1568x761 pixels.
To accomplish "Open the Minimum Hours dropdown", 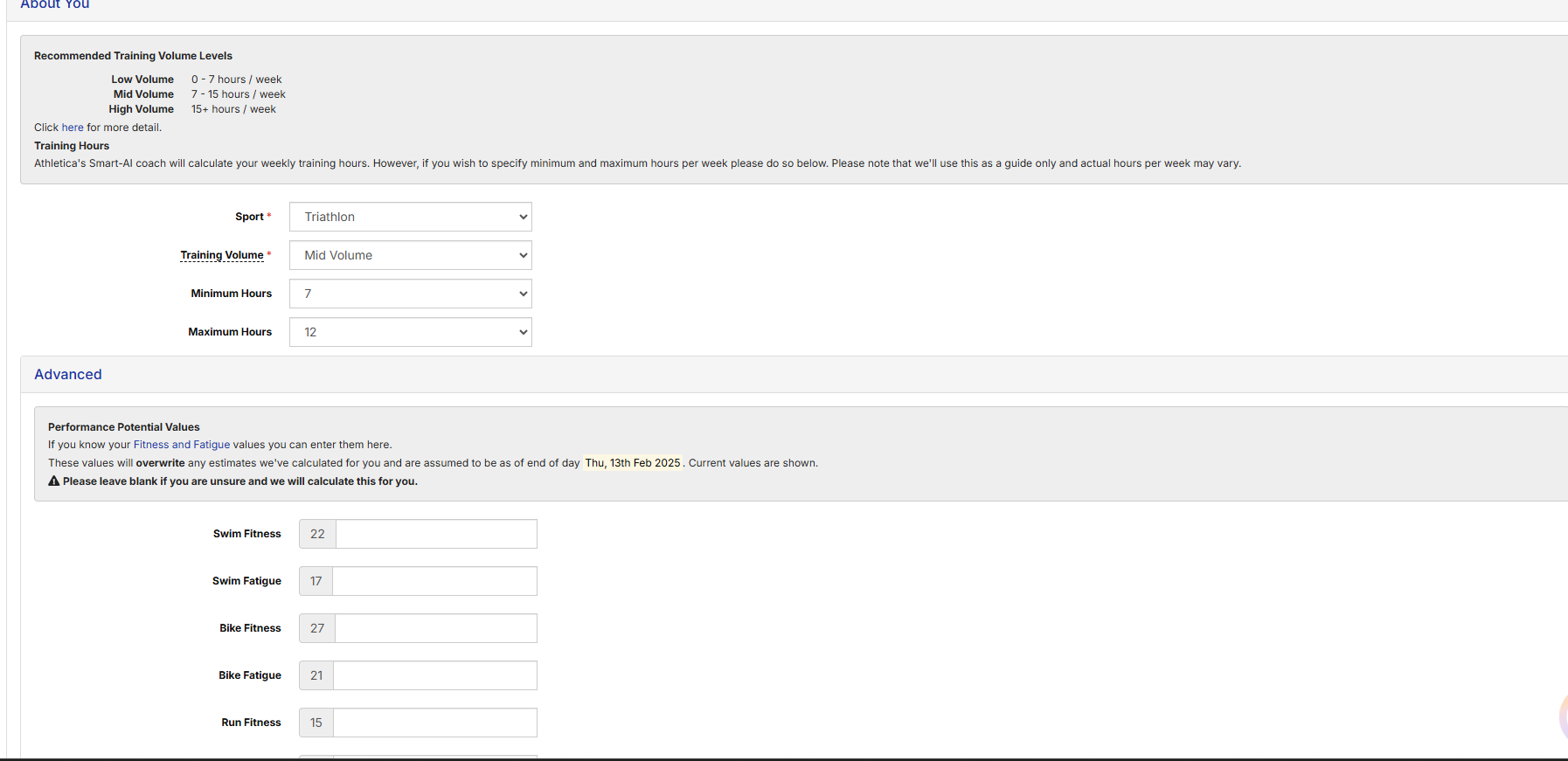I will [410, 294].
